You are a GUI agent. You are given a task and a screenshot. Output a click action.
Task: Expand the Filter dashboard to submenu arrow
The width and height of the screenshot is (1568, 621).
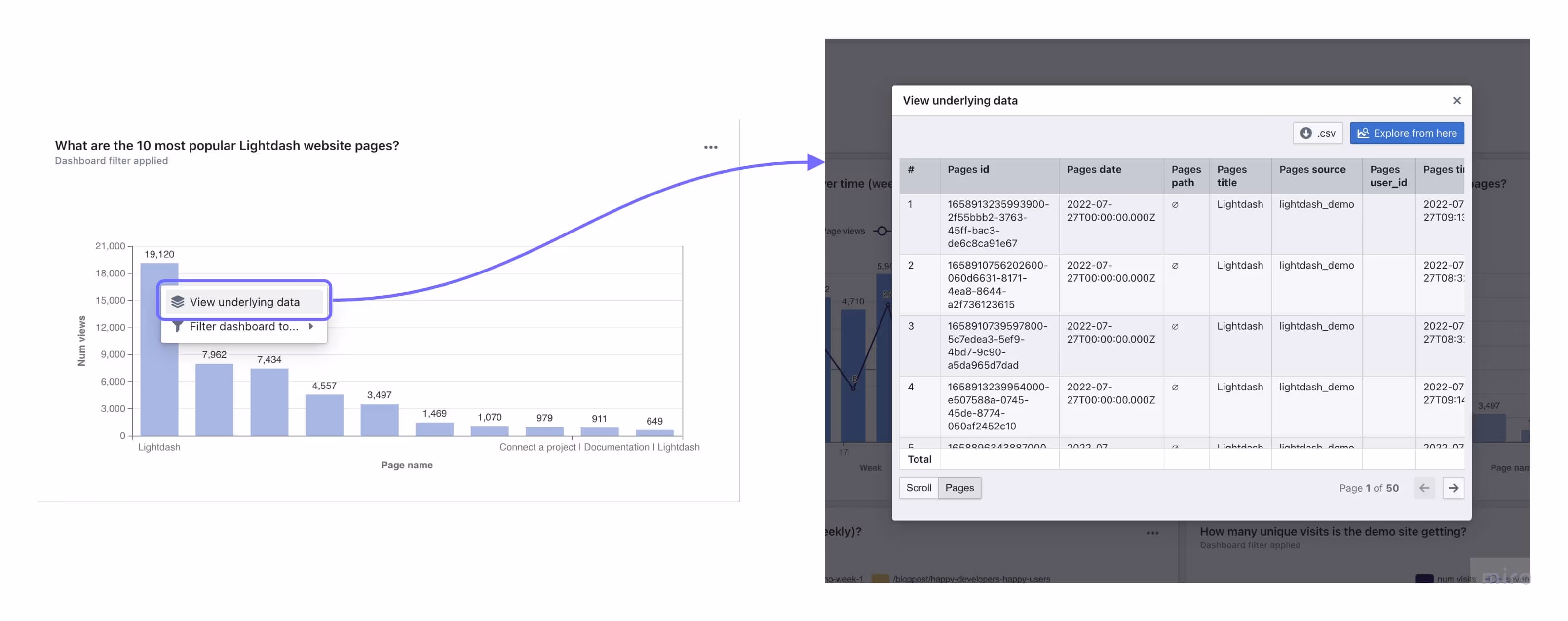tap(311, 327)
